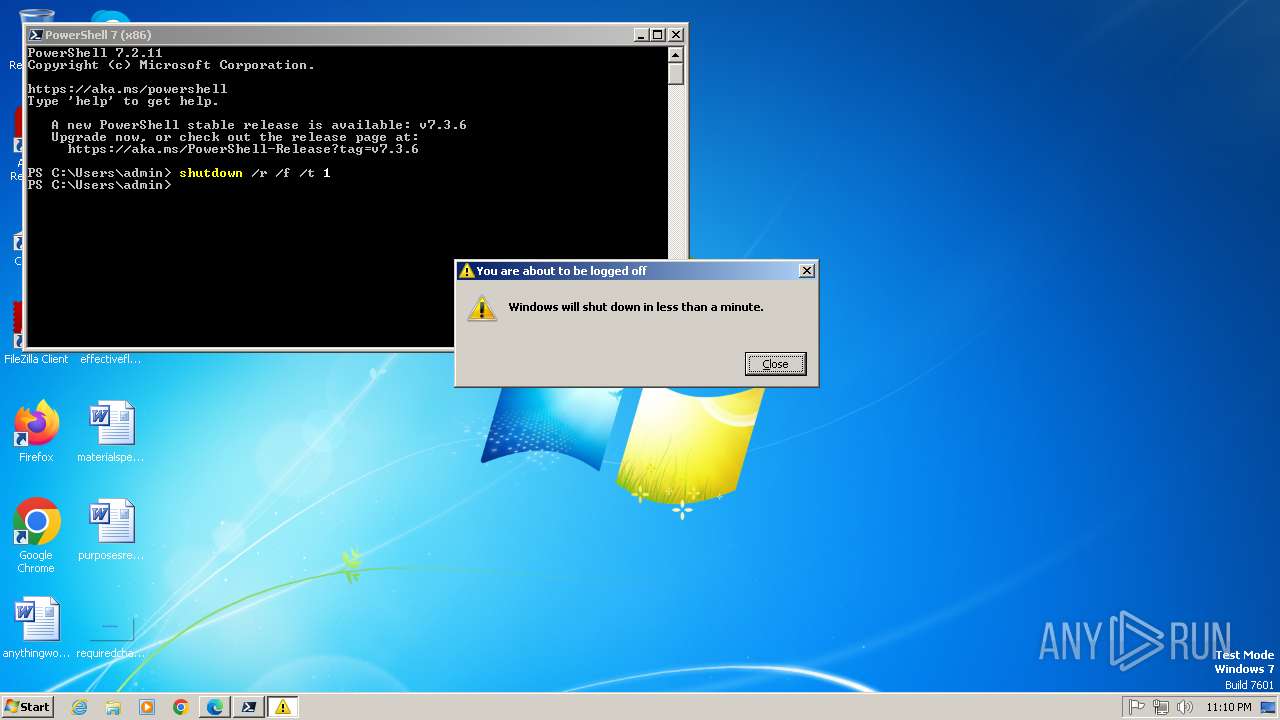This screenshot has width=1280, height=720.
Task: Select the purposesre... Word document icon
Action: coord(111,530)
